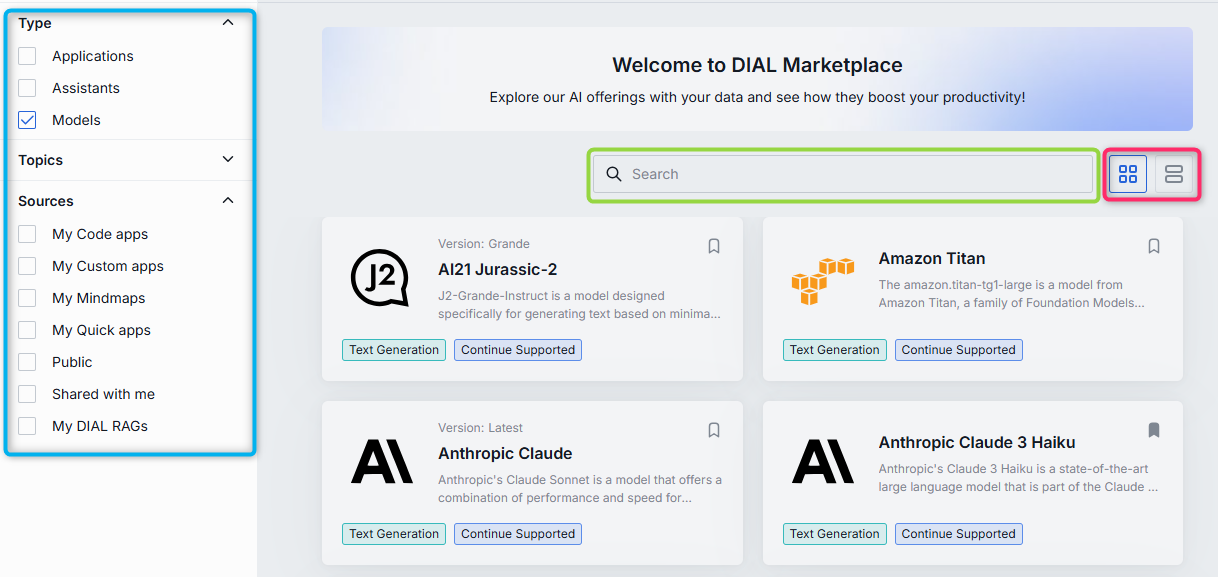Click the amazon.titan-tg1-large description text
This screenshot has height=577, width=1218.
tap(1012, 294)
